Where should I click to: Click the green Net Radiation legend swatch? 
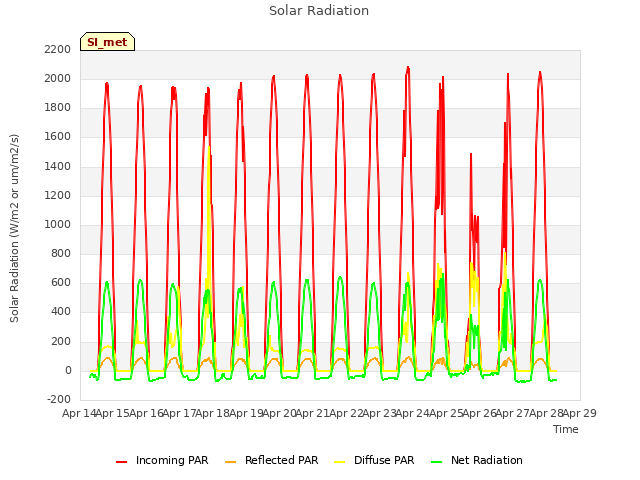[x=437, y=462]
